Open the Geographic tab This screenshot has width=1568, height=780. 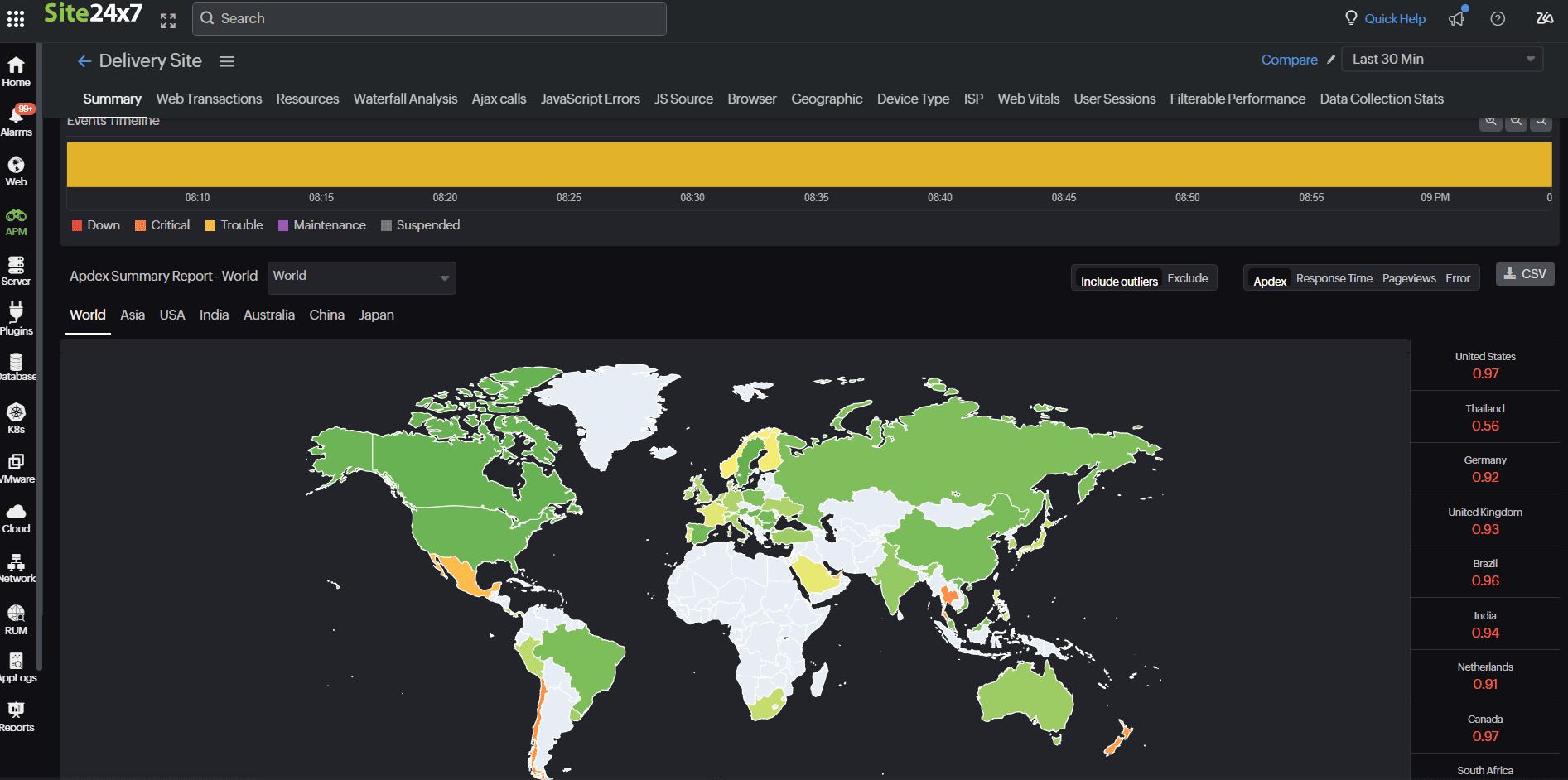click(827, 99)
